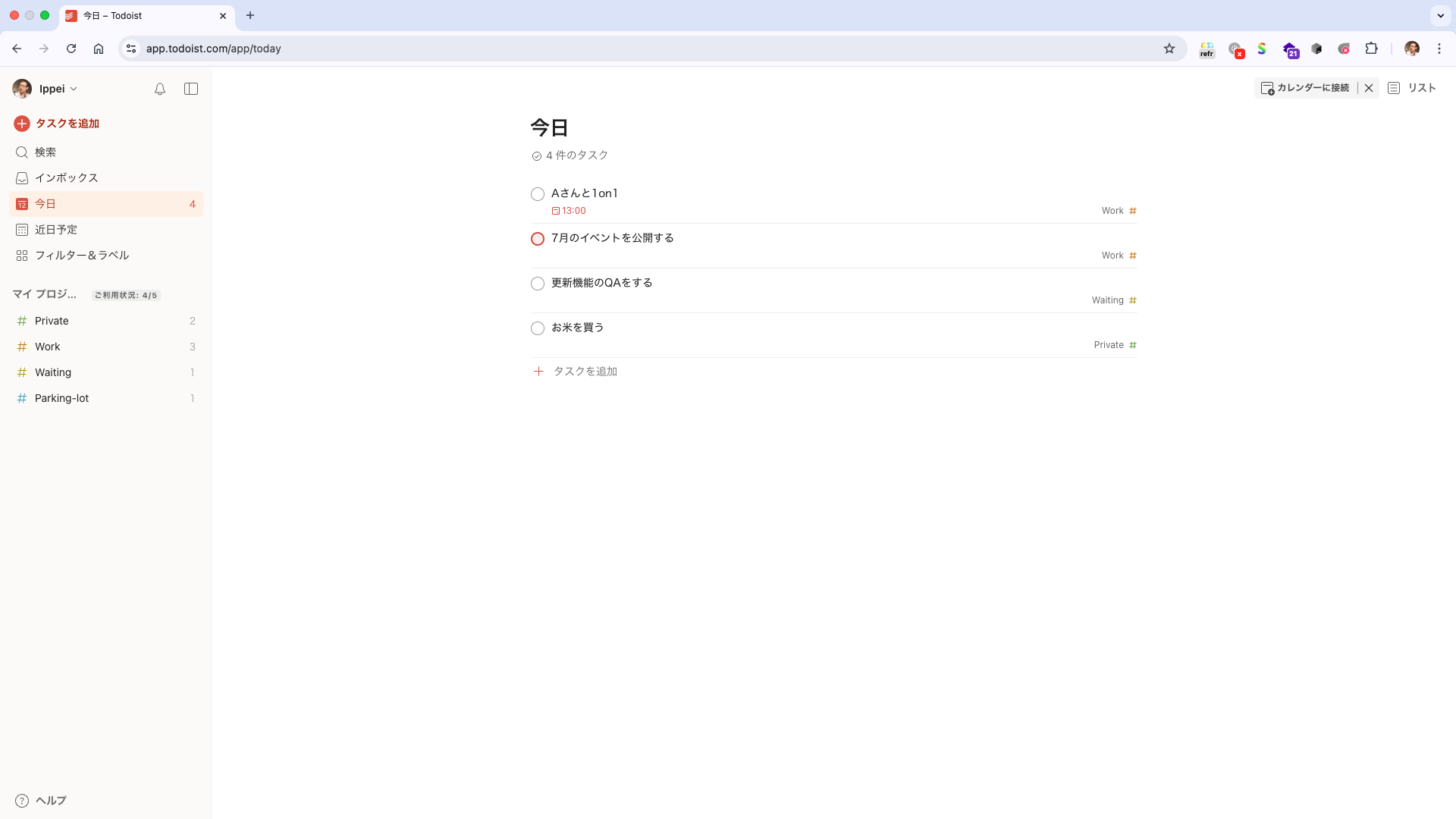Image resolution: width=1456 pixels, height=819 pixels.
Task: Complete the 7月のイベントを公開する task
Action: click(x=538, y=238)
